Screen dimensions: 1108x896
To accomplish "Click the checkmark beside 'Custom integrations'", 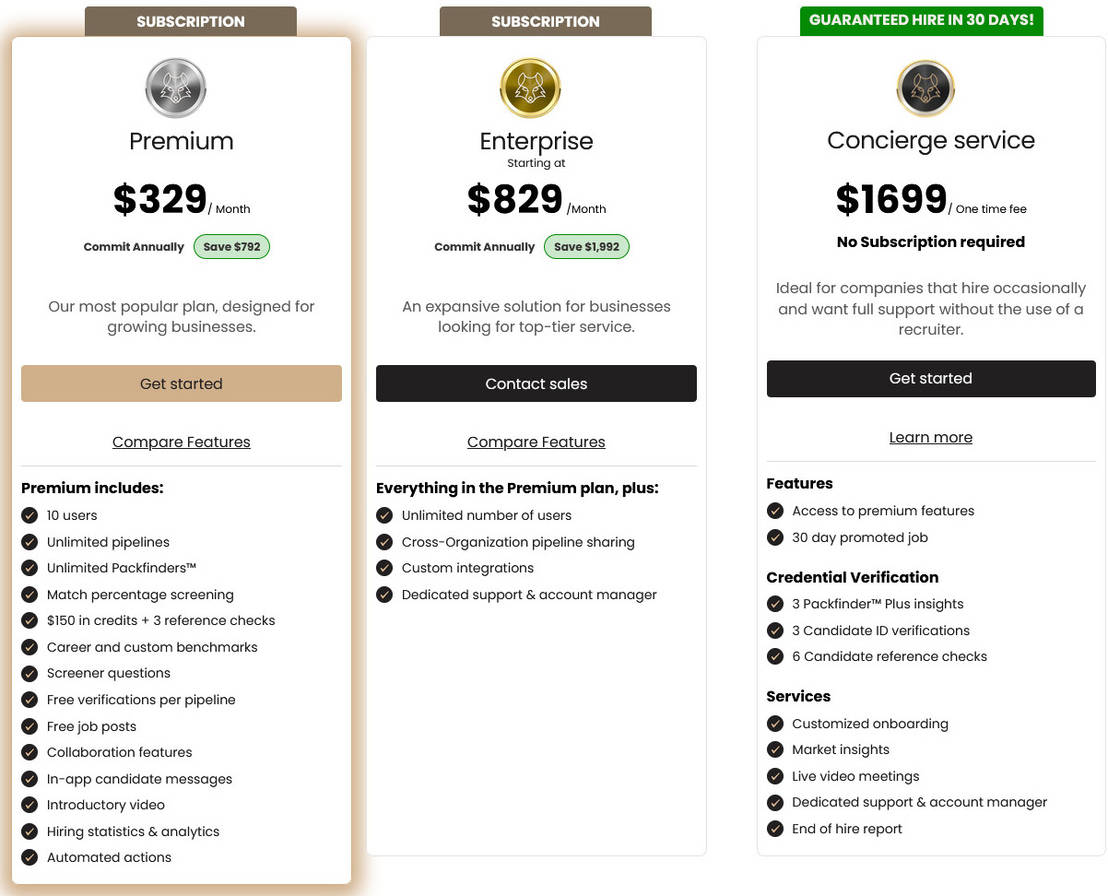I will [x=384, y=567].
